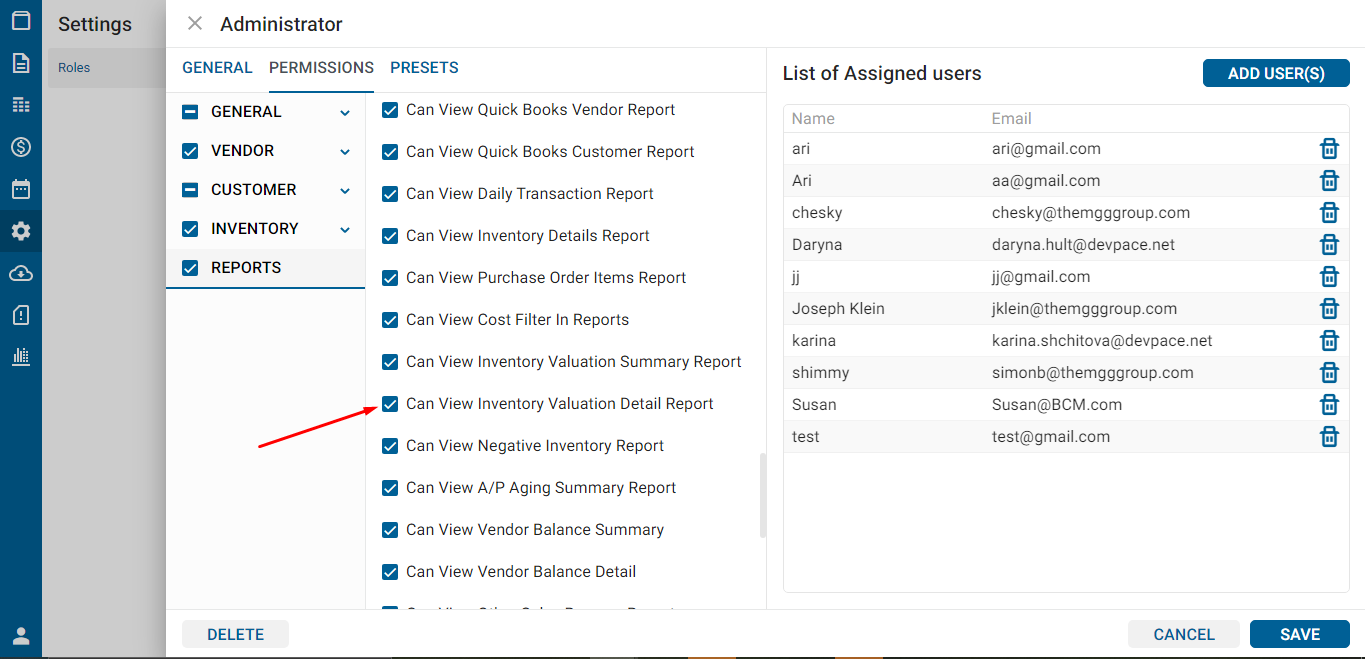
Task: Uncheck Can View Negative Inventory Report
Action: coord(391,446)
